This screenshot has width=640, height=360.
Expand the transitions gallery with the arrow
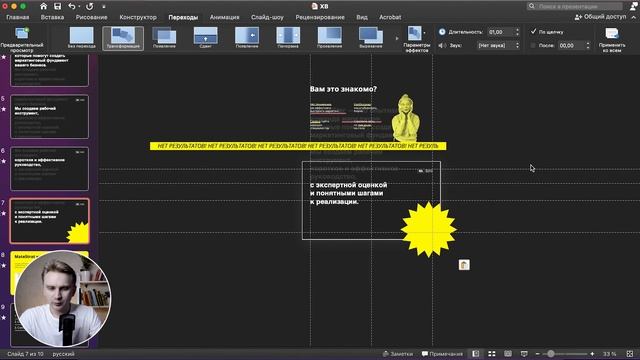[397, 38]
